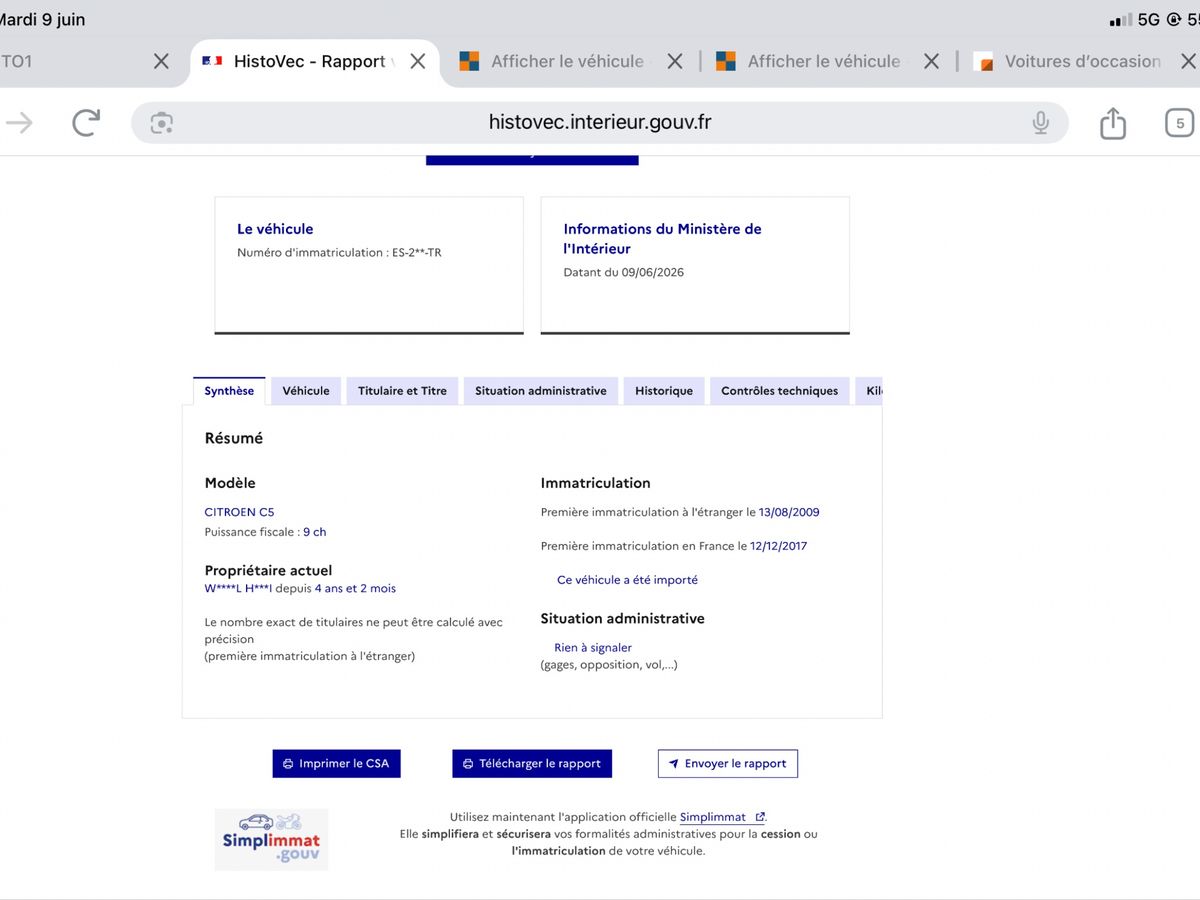Follow the Simplimmat application link
This screenshot has width=1200, height=900.
[x=722, y=817]
